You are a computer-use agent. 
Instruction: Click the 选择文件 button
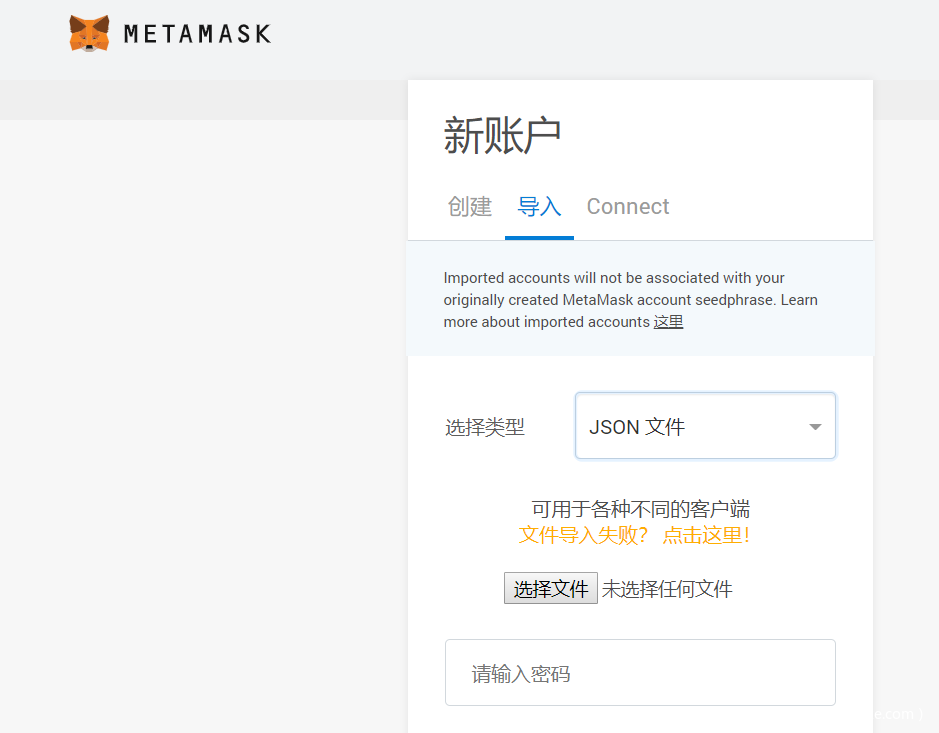pyautogui.click(x=550, y=589)
